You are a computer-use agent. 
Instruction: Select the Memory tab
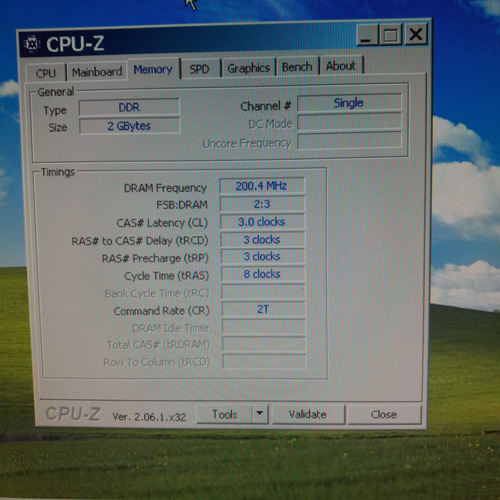[x=153, y=69]
